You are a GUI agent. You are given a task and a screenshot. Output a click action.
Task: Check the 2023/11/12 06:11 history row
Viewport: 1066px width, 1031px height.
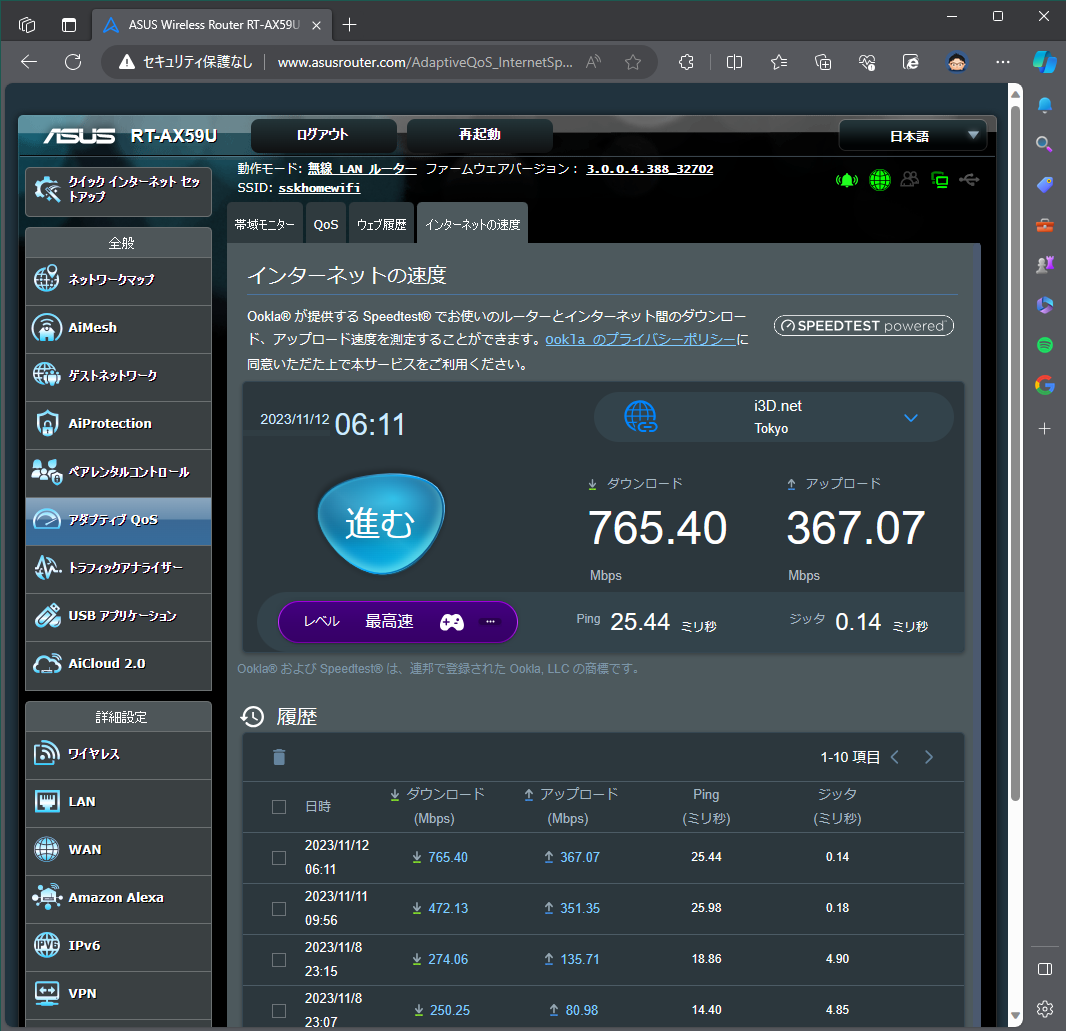pyautogui.click(x=279, y=858)
